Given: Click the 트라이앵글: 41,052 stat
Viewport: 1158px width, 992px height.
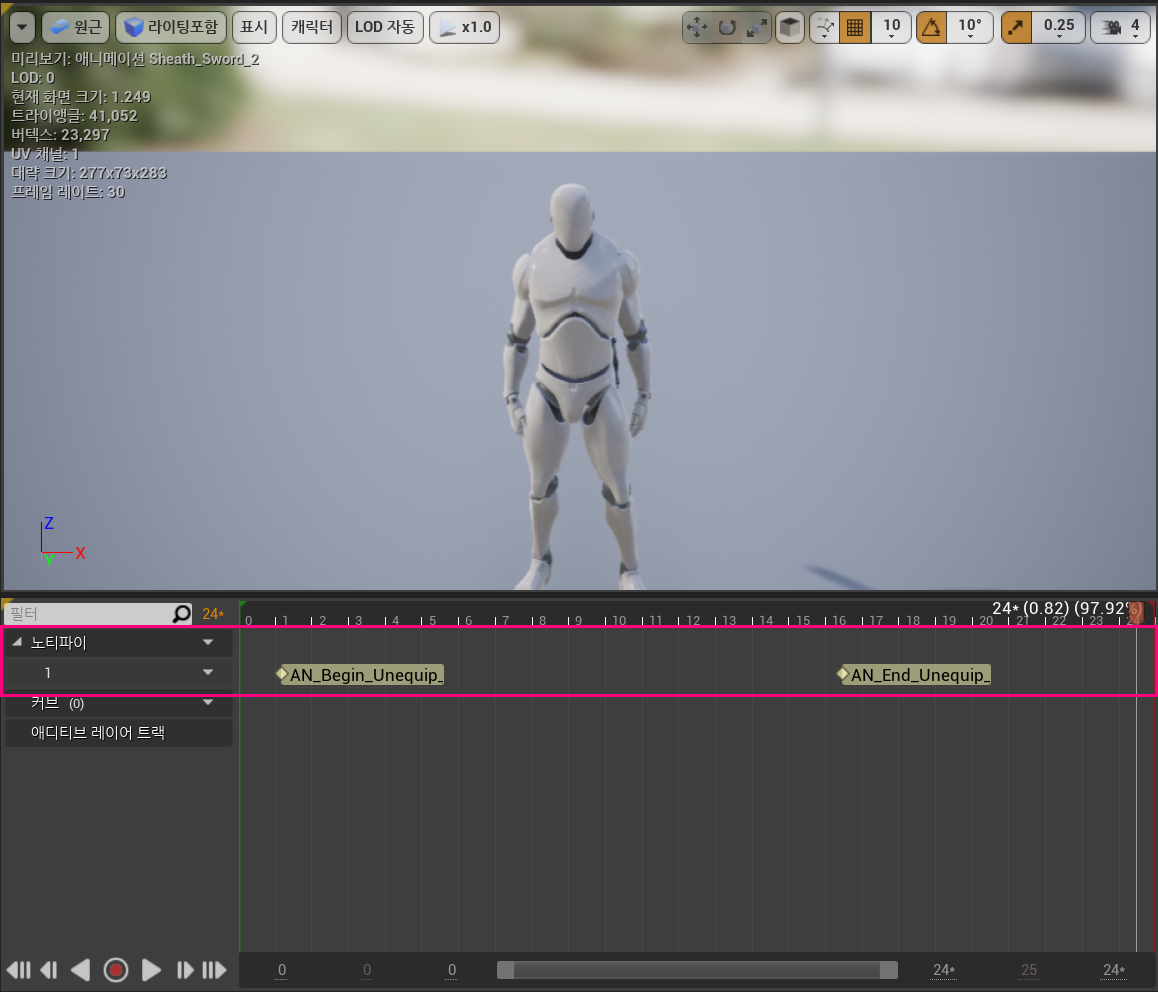Looking at the screenshot, I should tap(74, 116).
